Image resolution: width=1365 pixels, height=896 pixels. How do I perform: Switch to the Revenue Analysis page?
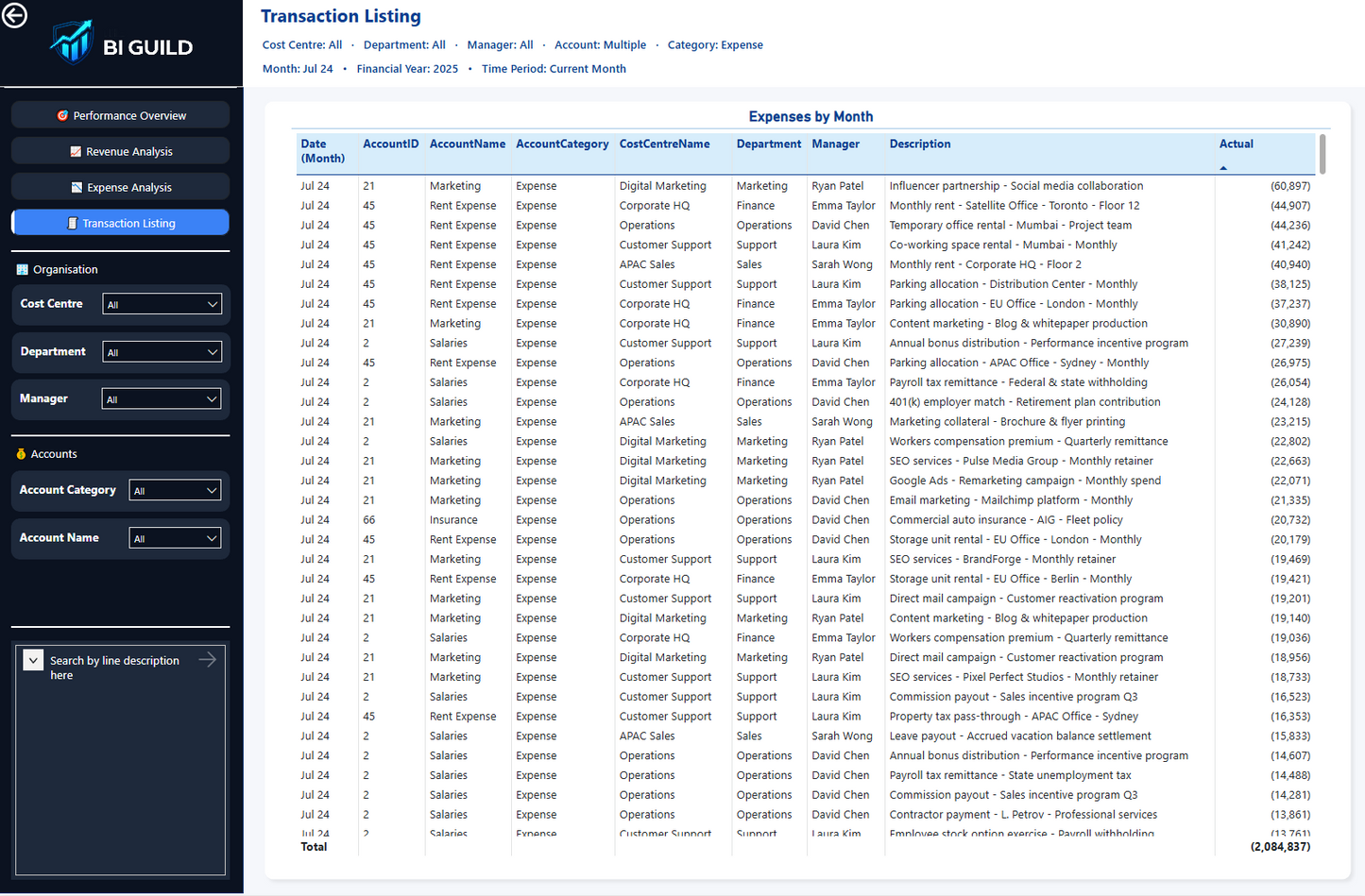(x=120, y=150)
